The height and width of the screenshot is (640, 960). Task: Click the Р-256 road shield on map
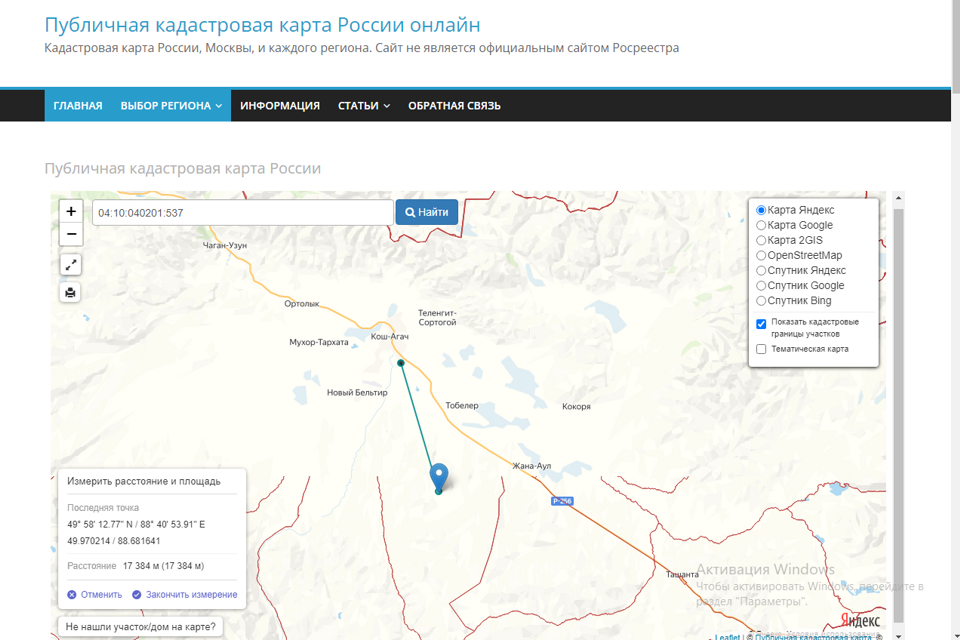(x=562, y=501)
